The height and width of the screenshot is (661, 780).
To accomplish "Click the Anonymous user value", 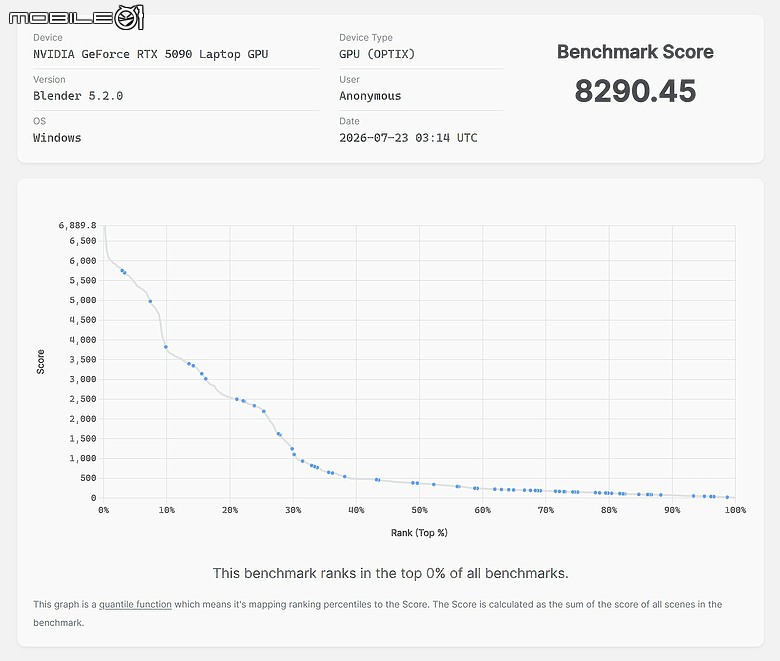I will pos(370,96).
